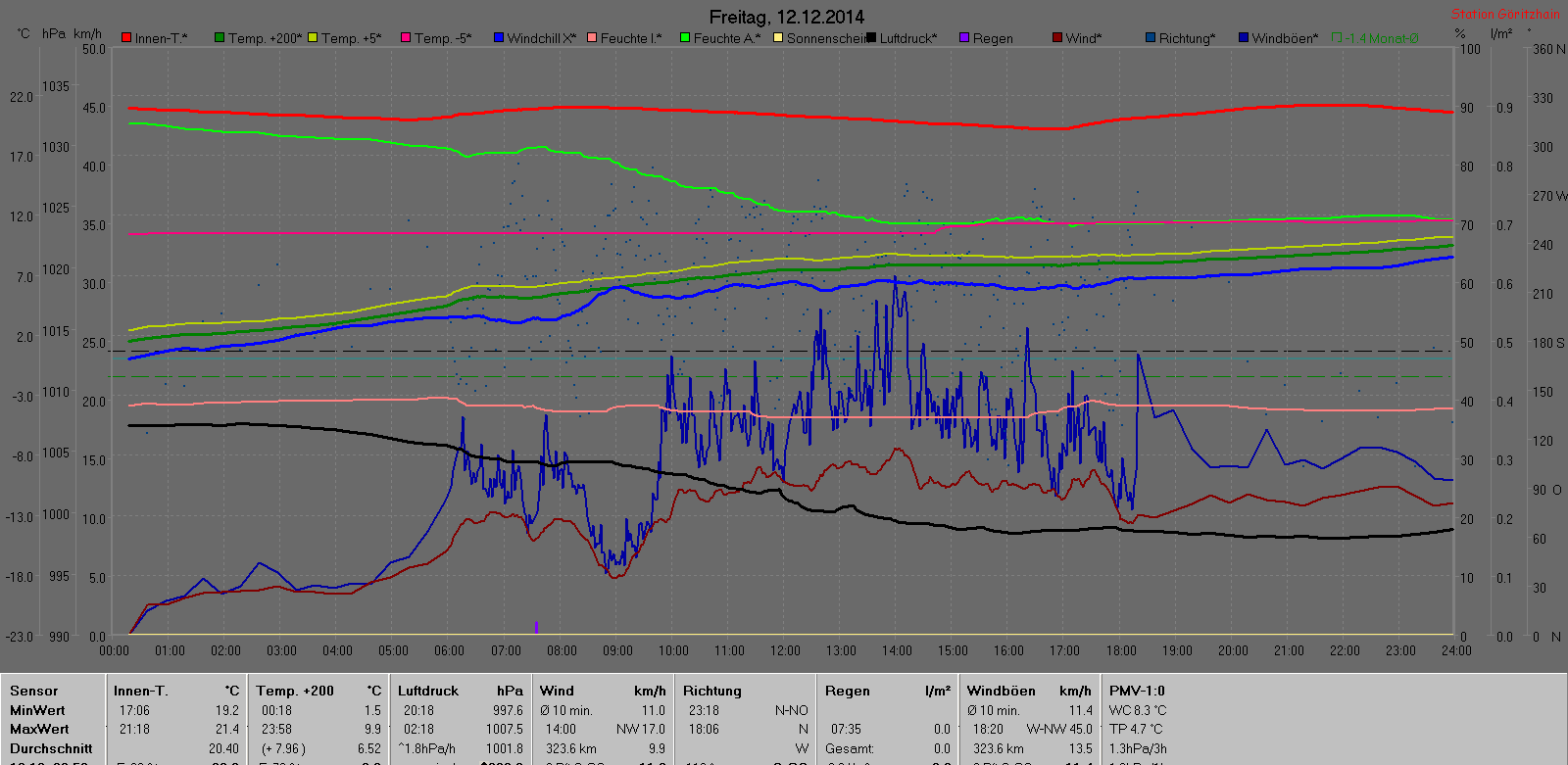1568x765 pixels.
Task: Select the Temp. +200 table header
Action: pos(295,691)
